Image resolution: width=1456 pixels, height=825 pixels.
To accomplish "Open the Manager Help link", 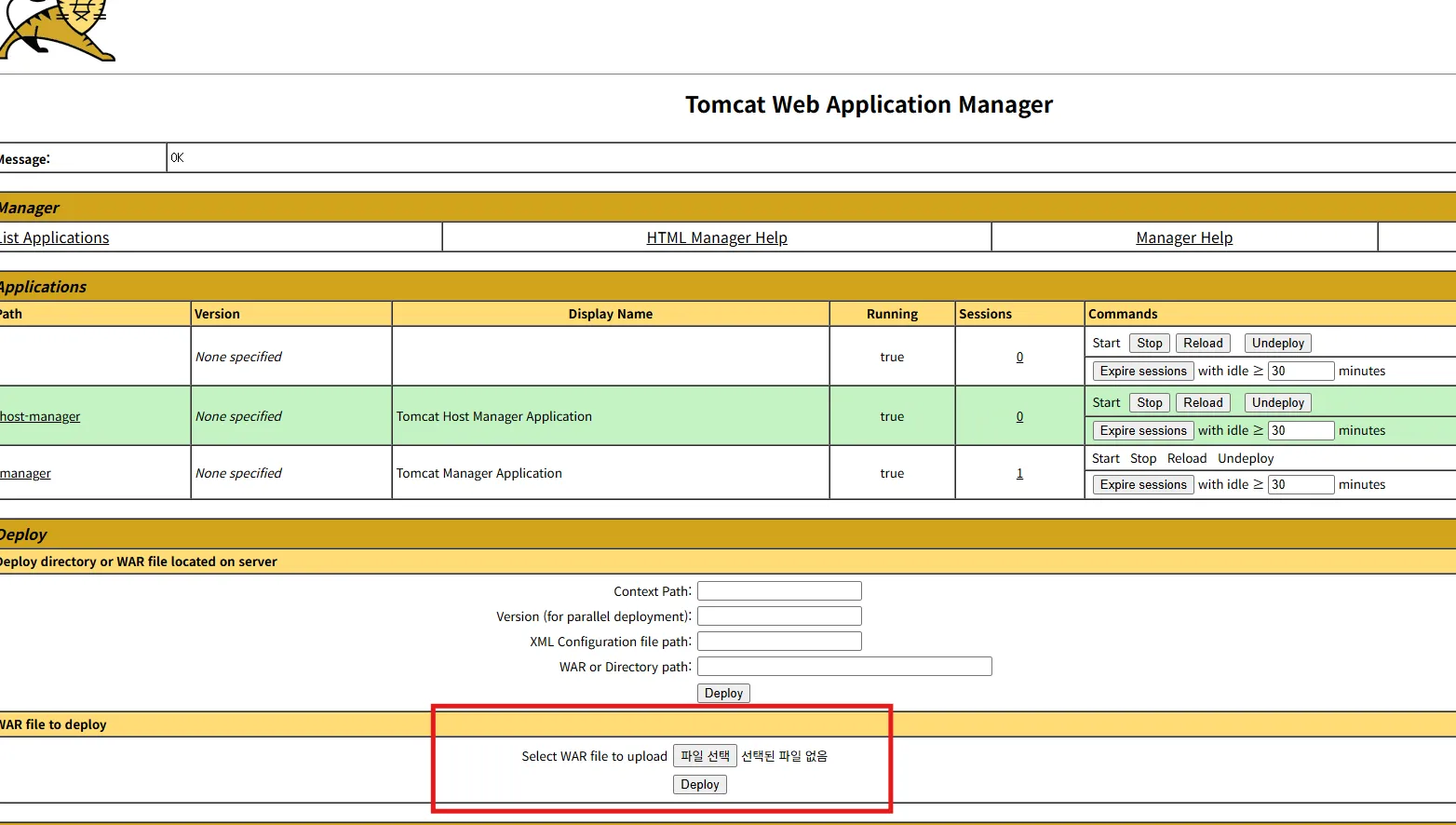I will (1184, 237).
